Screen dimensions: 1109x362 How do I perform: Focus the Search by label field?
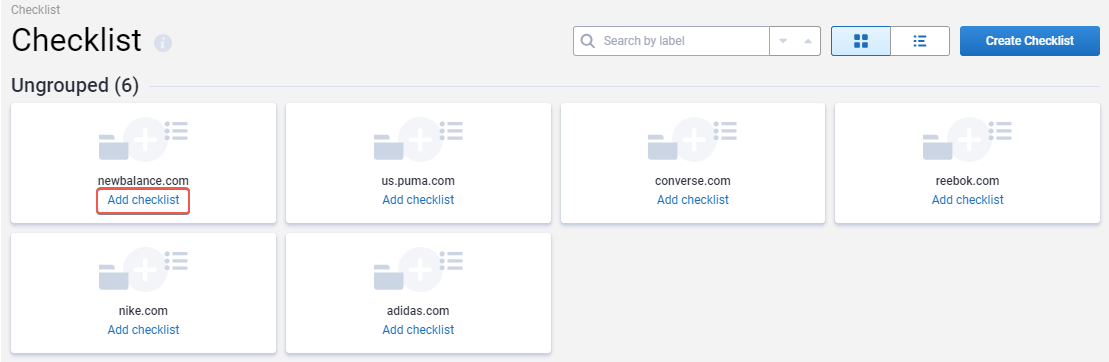point(683,41)
